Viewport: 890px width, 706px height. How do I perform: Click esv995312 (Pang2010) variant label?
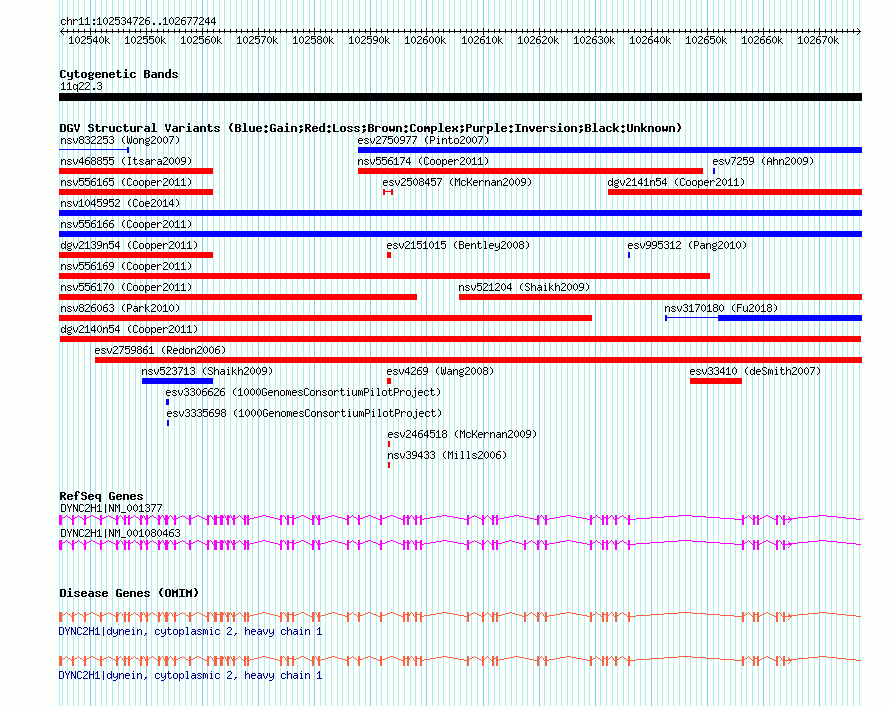[687, 245]
